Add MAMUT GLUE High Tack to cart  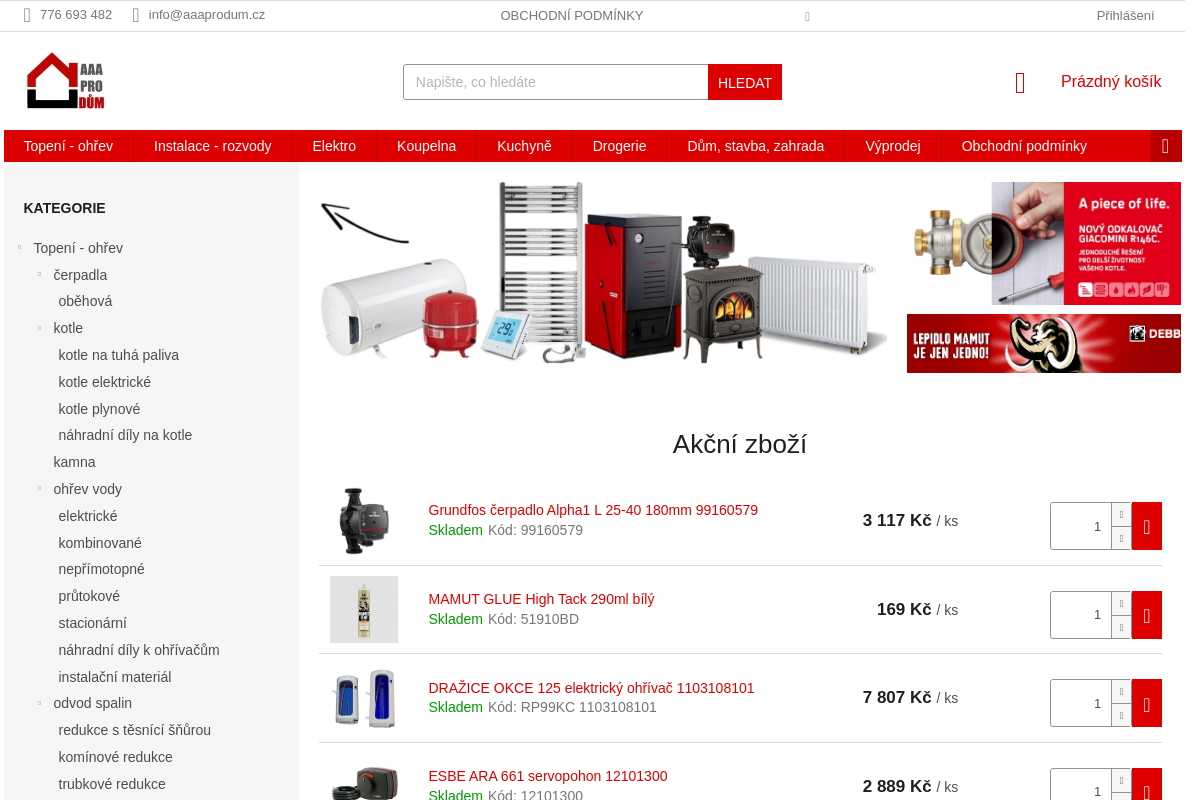[1146, 615]
